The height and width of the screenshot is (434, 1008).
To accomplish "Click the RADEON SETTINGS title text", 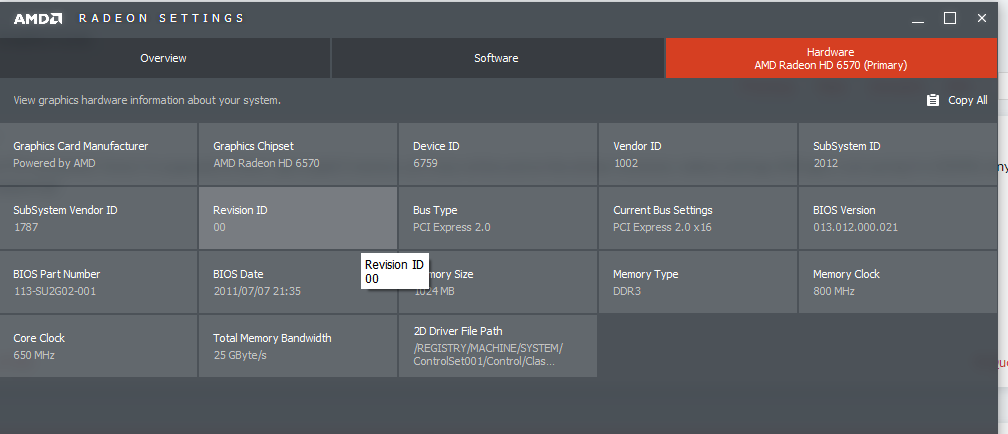I will tap(161, 18).
